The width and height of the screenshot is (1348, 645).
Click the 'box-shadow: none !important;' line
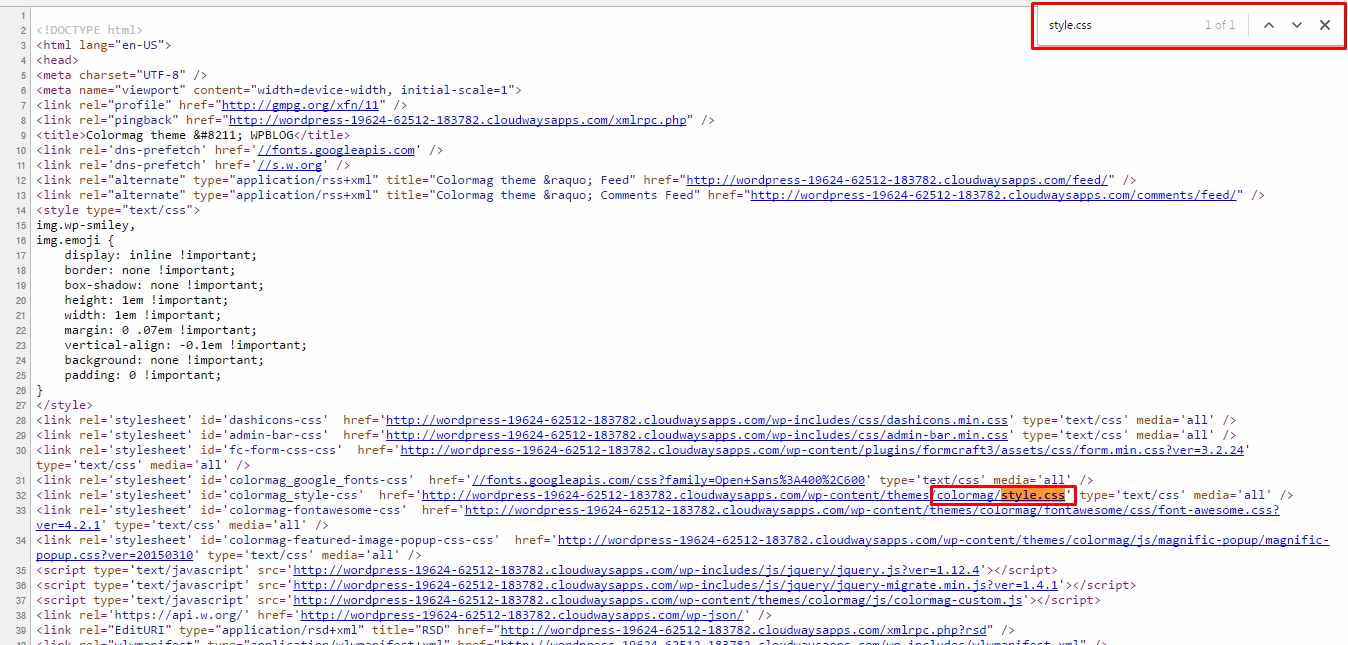pos(164,285)
